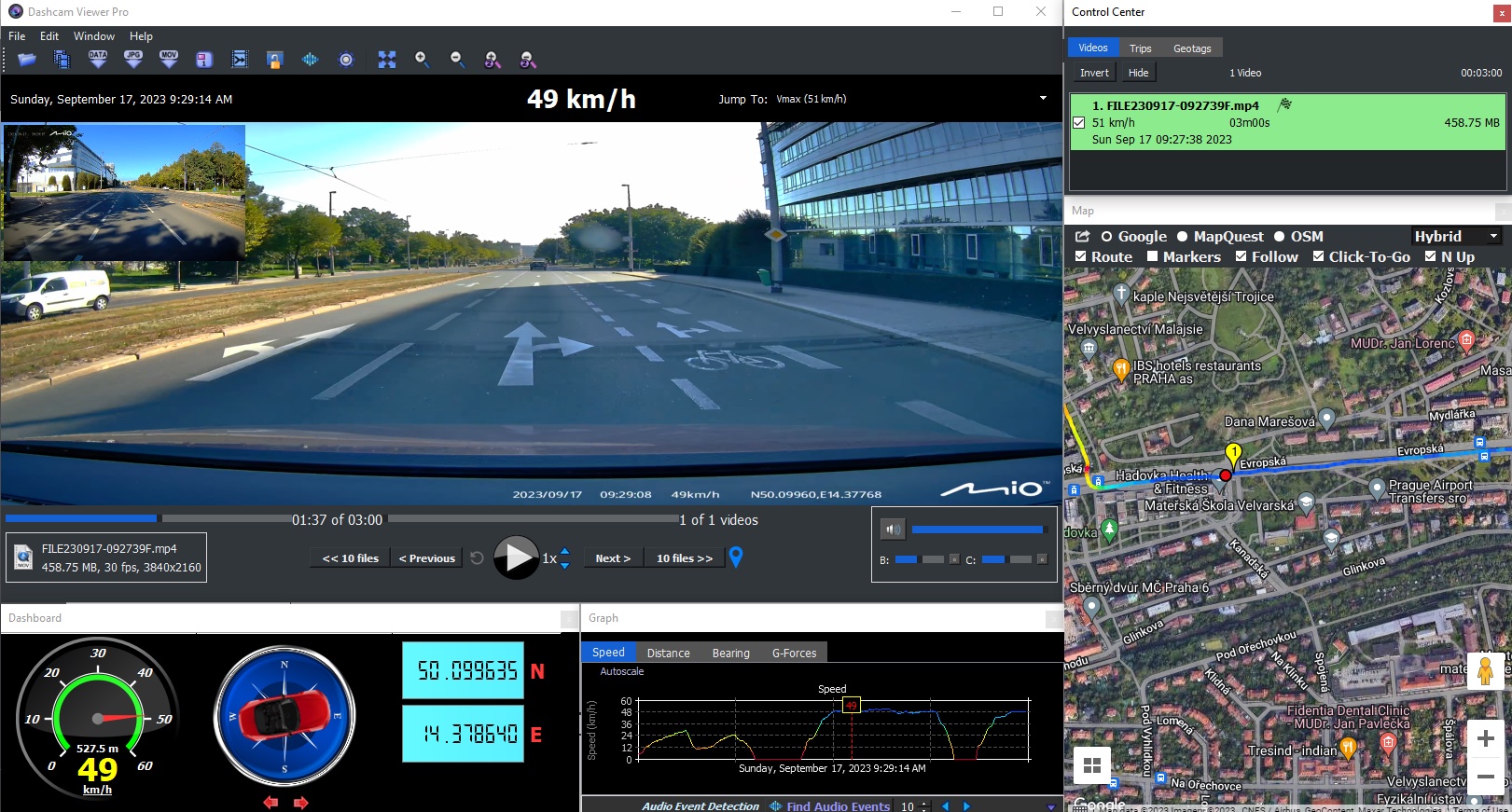Switch to the Geotags tab

tap(1192, 48)
